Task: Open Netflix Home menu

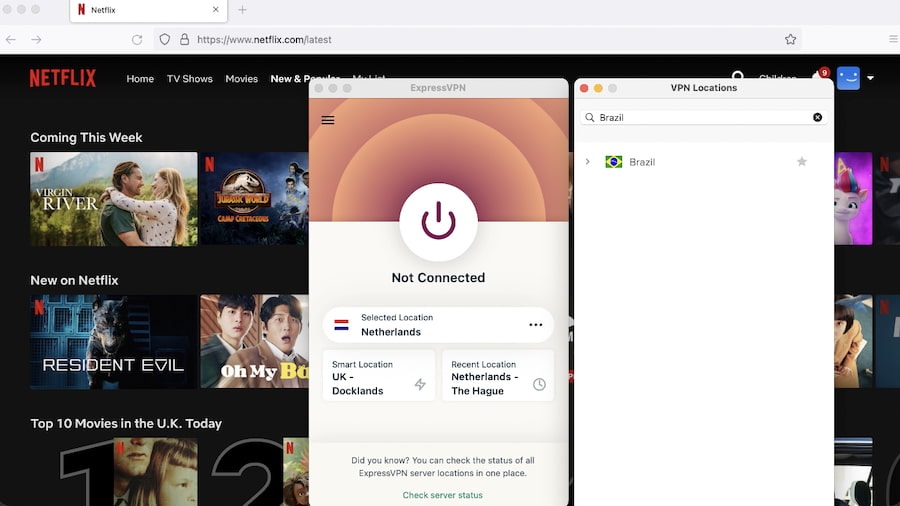Action: click(140, 79)
